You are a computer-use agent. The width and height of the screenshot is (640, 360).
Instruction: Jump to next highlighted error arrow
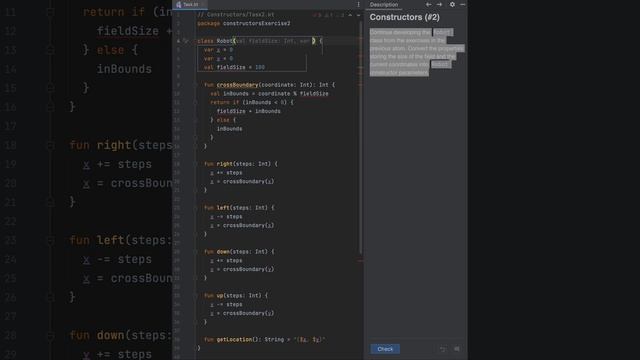tap(358, 15)
